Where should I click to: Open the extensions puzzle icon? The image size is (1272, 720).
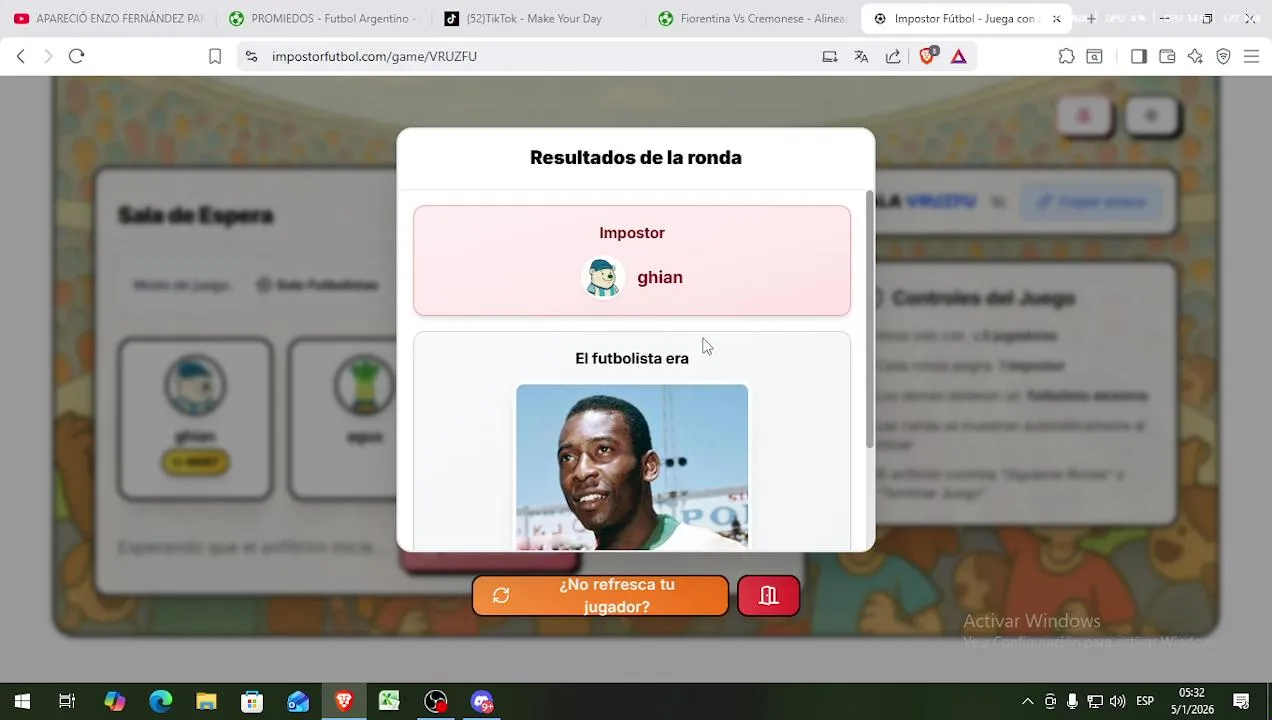(x=1066, y=57)
